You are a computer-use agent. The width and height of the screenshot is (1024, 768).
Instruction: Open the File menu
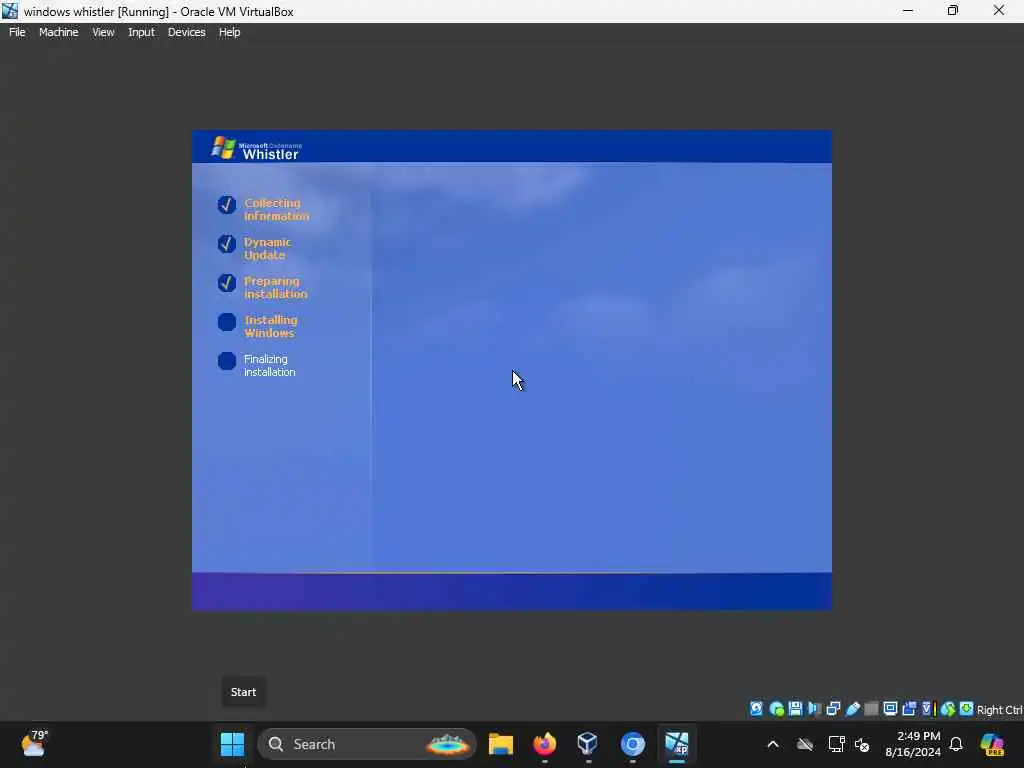click(x=17, y=32)
